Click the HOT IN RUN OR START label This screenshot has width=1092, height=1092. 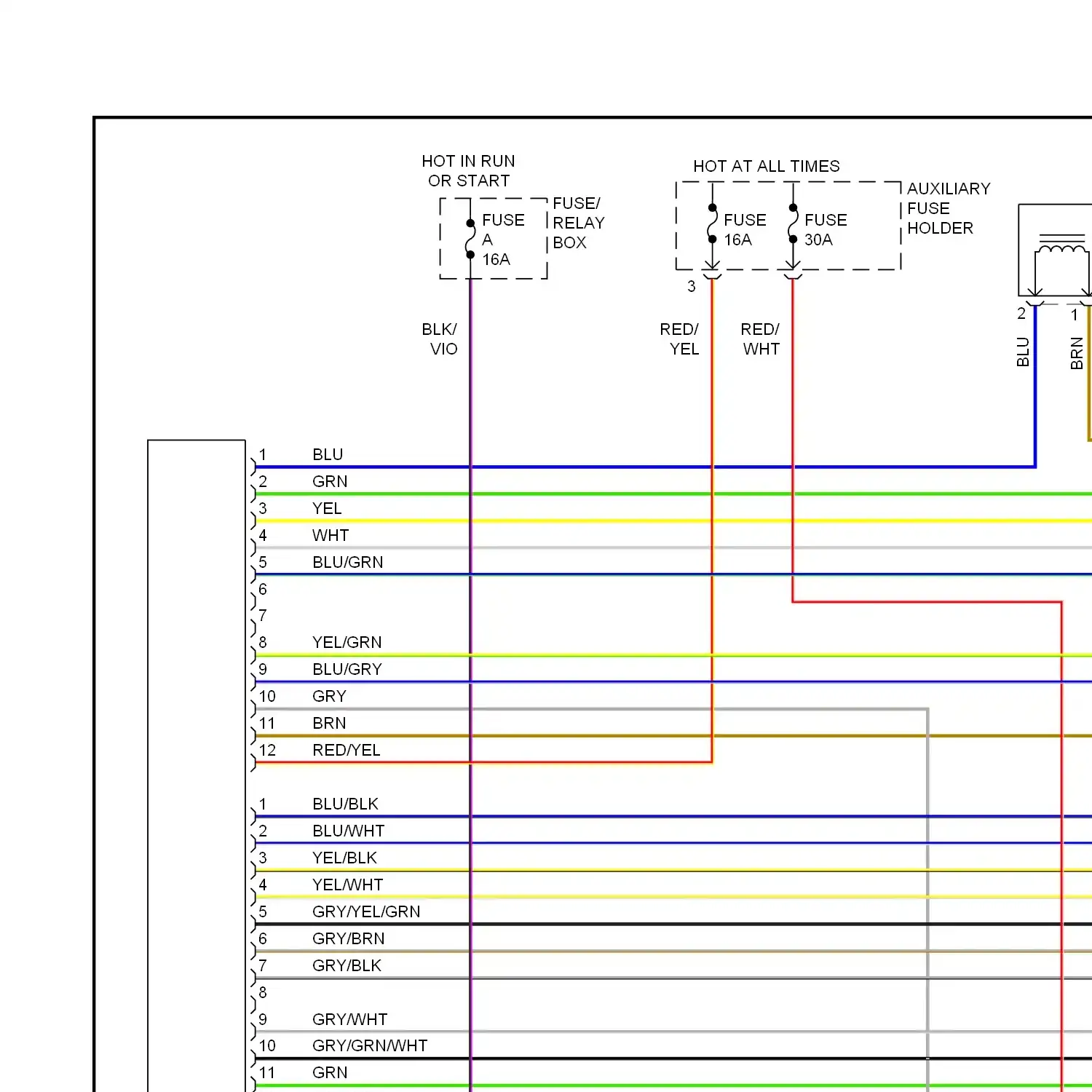tap(468, 171)
